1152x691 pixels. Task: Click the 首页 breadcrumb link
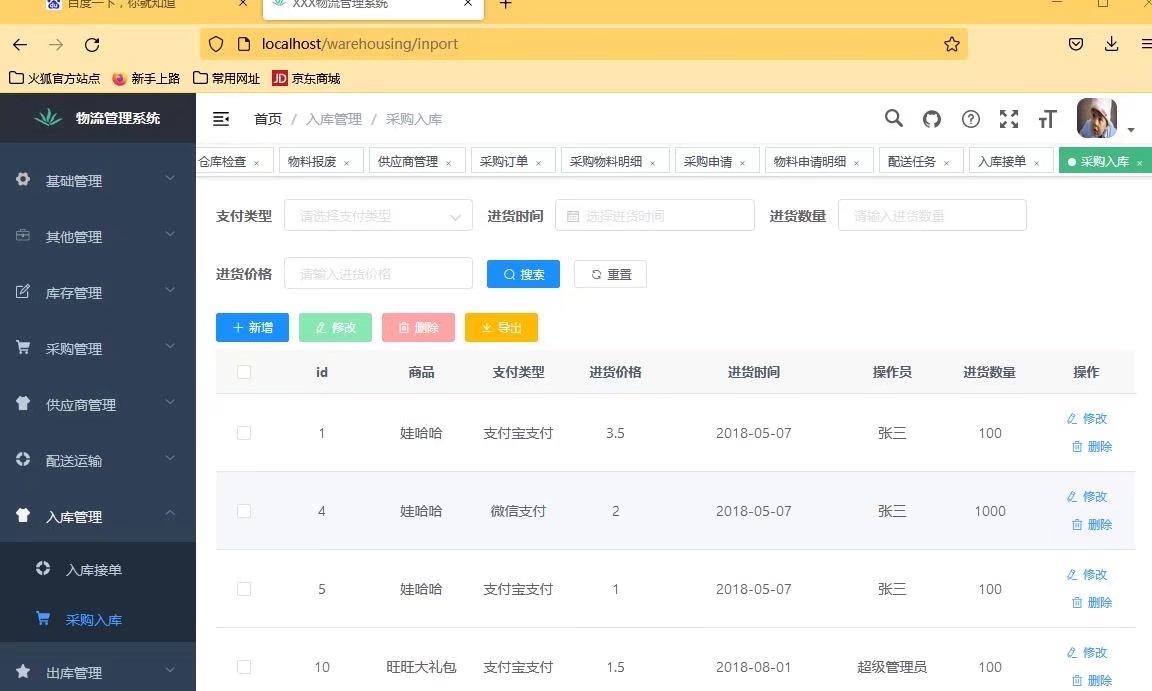[267, 119]
